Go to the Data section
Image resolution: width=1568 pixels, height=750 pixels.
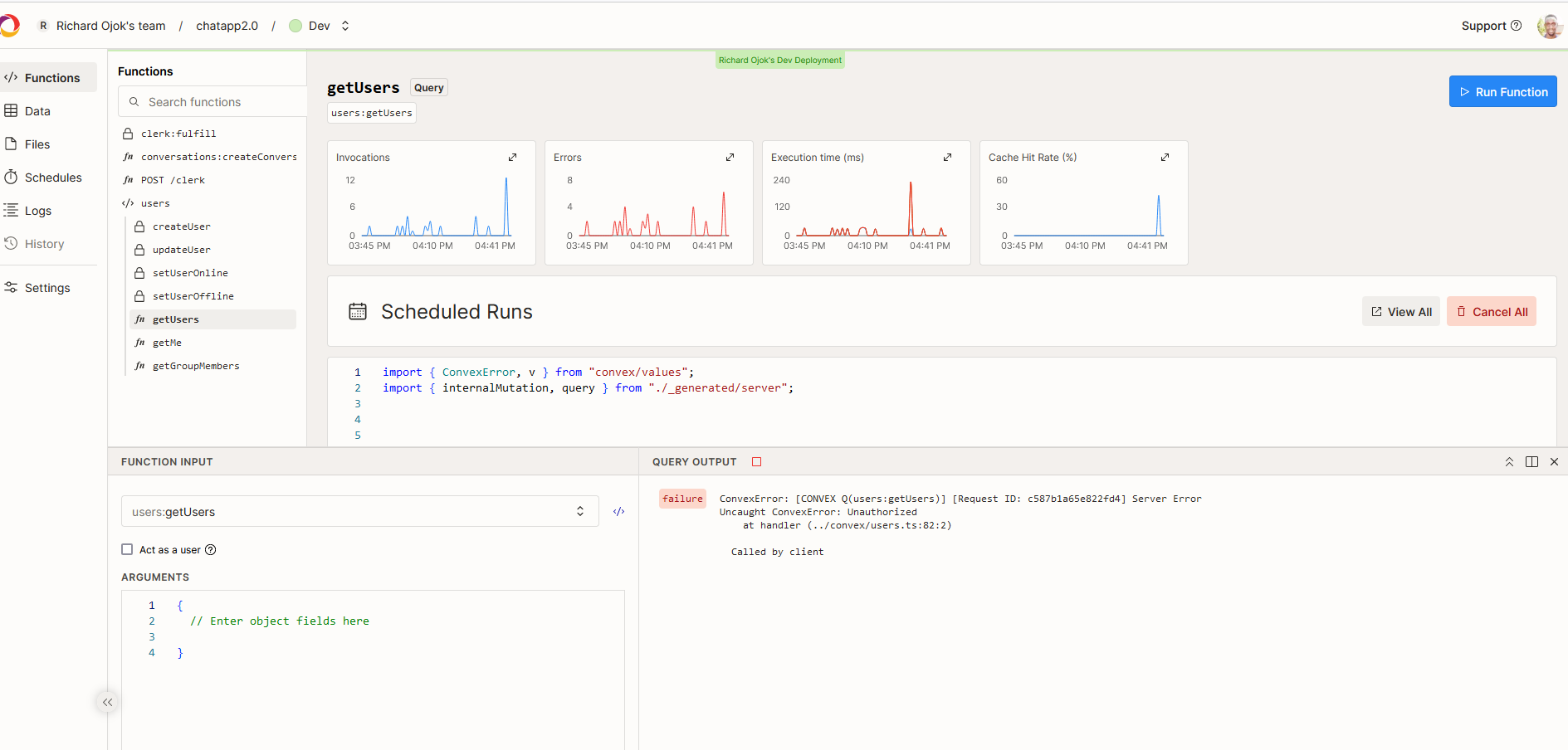point(37,111)
